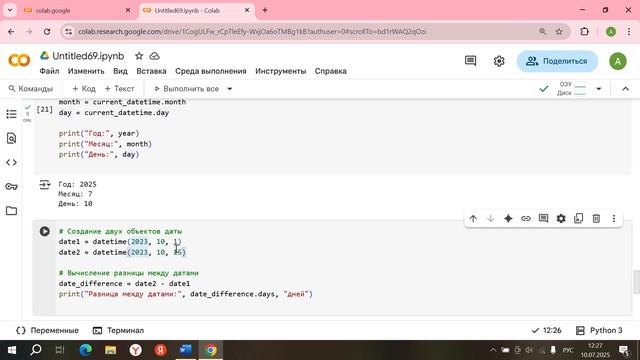Click the Поделиться share button
The width and height of the screenshot is (640, 360).
tap(557, 61)
